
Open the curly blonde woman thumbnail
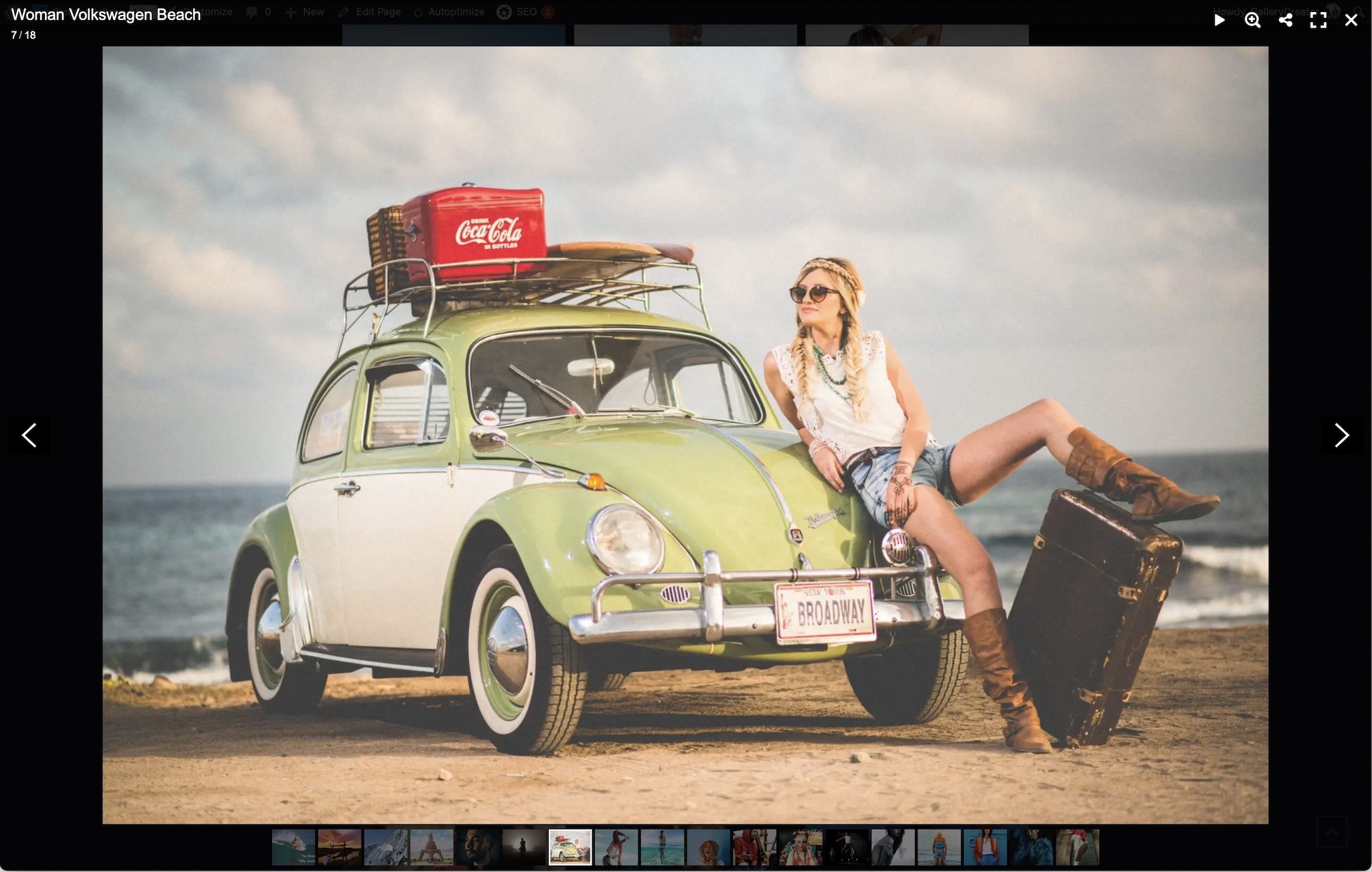click(709, 847)
